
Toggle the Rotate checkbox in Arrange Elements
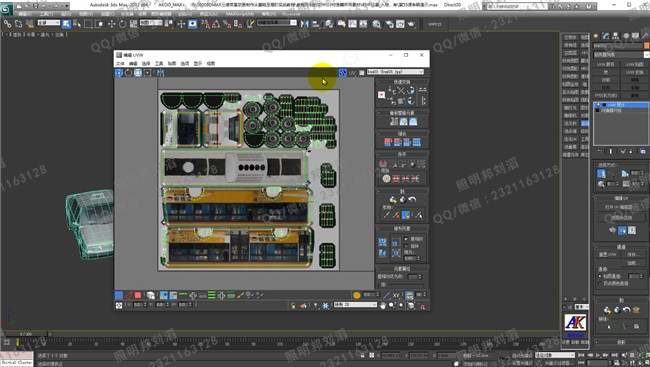click(406, 246)
